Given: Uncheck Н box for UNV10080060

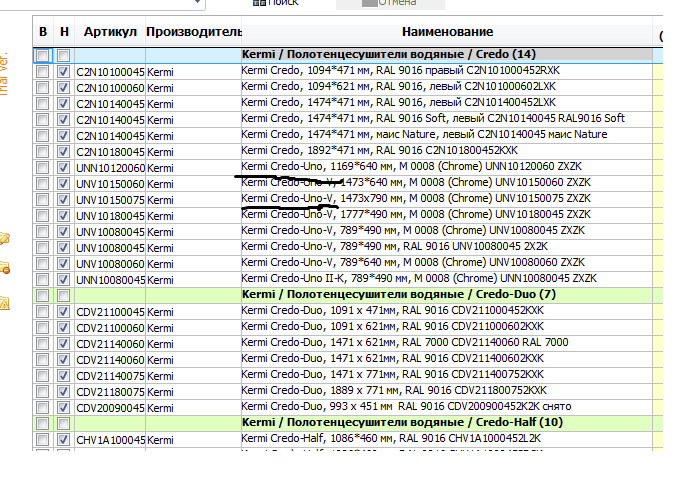Looking at the screenshot, I should pos(63,263).
